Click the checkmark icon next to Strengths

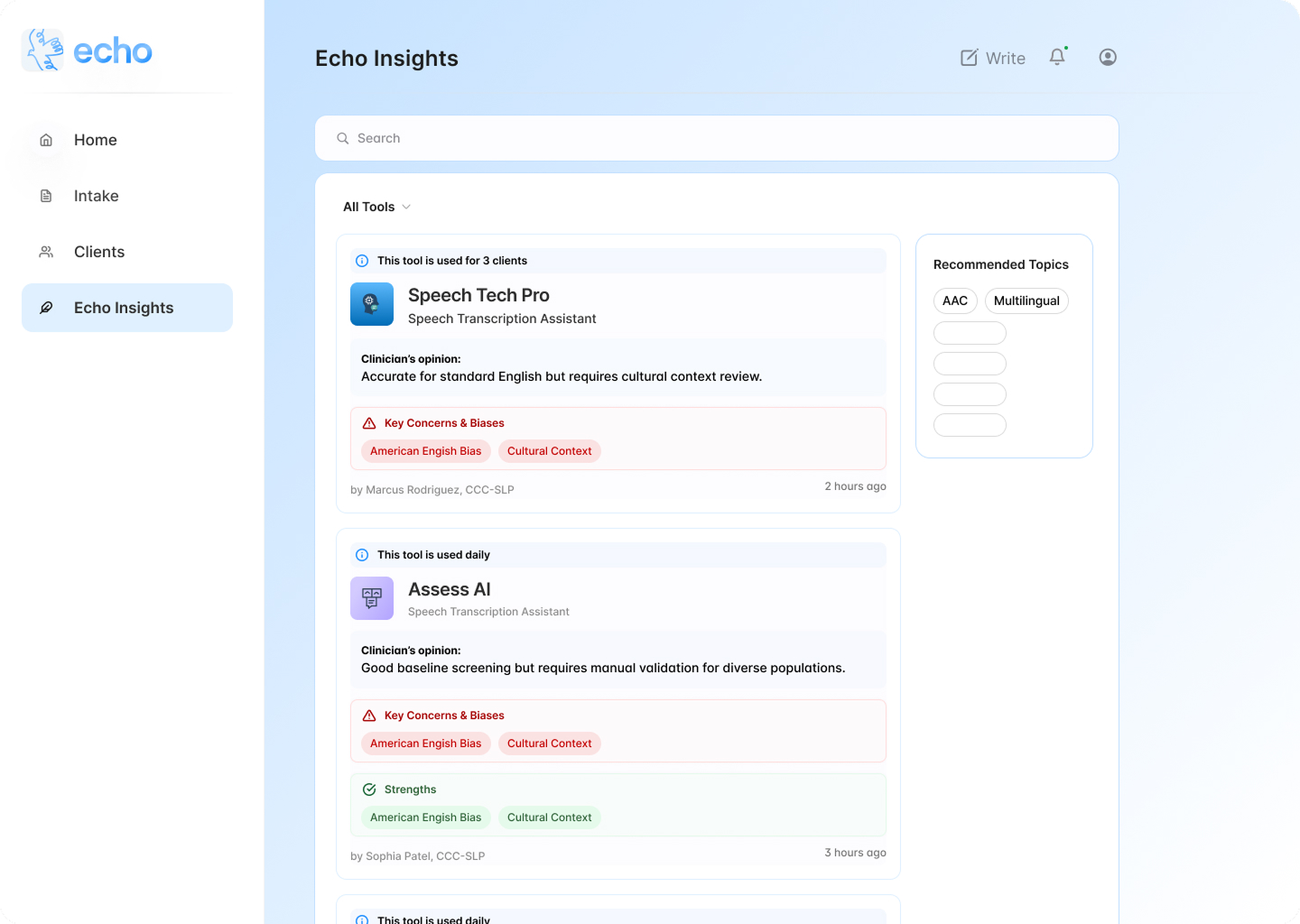click(368, 789)
